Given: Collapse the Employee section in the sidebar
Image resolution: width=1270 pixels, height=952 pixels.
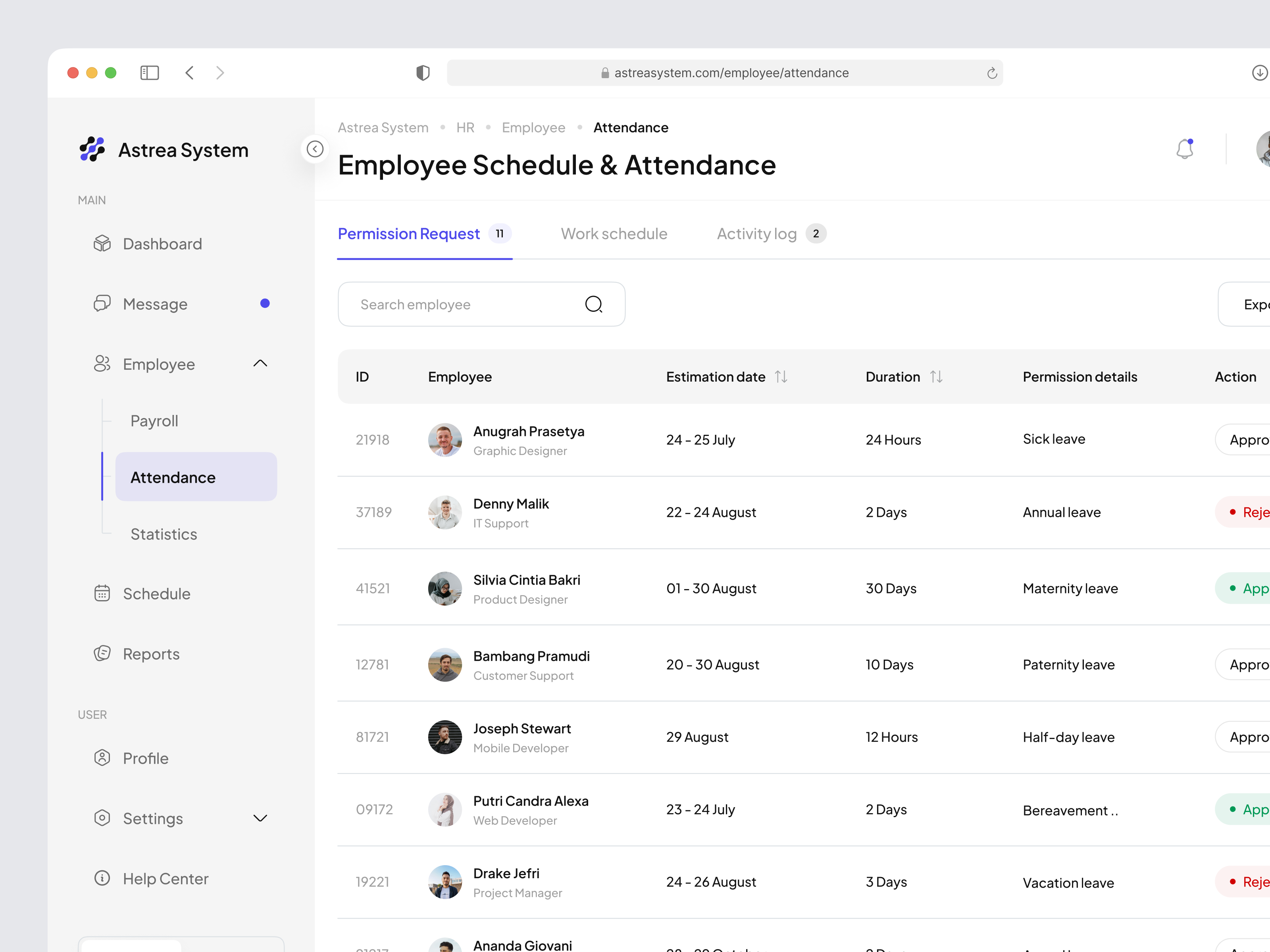Looking at the screenshot, I should coord(260,363).
